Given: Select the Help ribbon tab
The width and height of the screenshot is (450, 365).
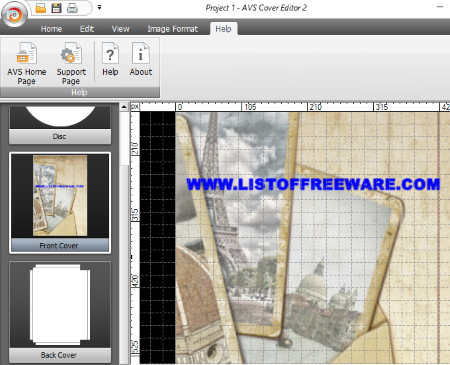Looking at the screenshot, I should 223,29.
